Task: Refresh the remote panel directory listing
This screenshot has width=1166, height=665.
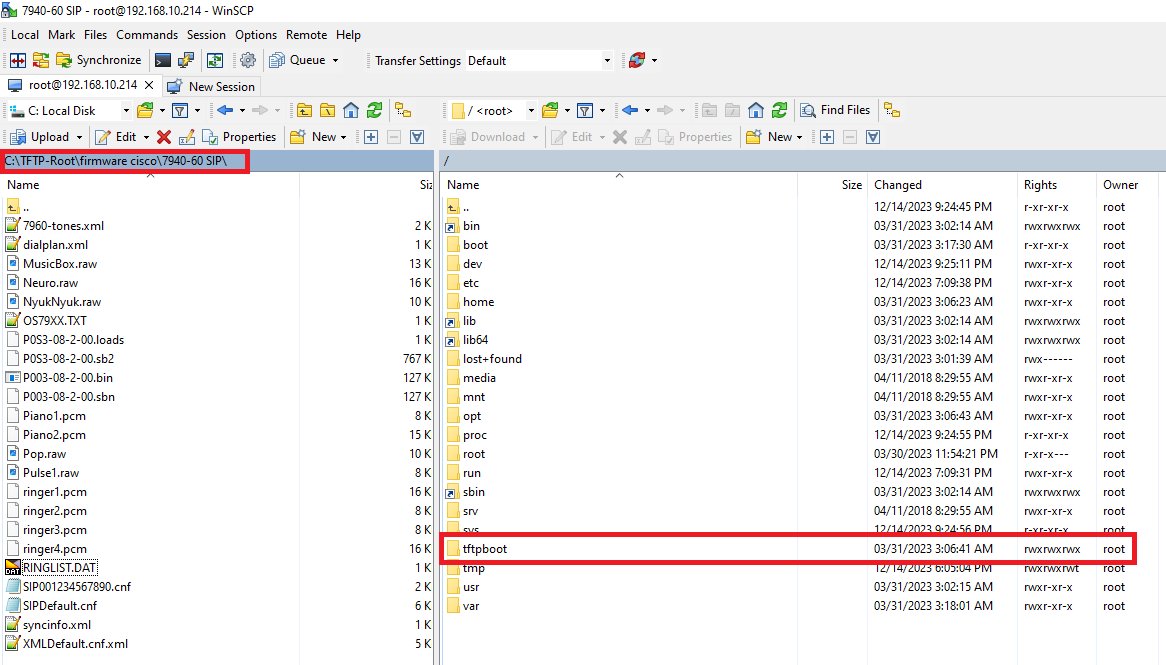Action: pos(779,110)
